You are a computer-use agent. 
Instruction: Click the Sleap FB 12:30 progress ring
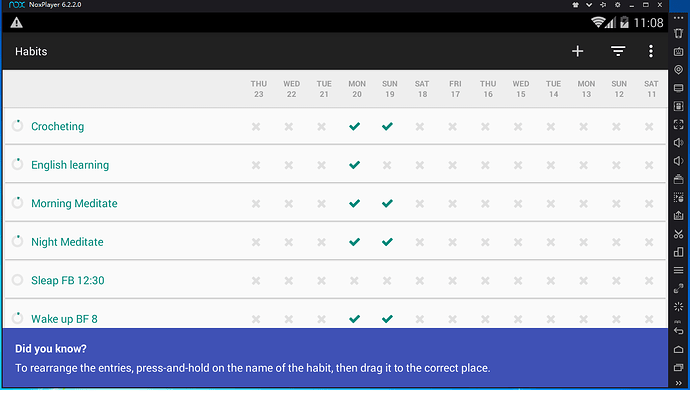pyautogui.click(x=17, y=280)
